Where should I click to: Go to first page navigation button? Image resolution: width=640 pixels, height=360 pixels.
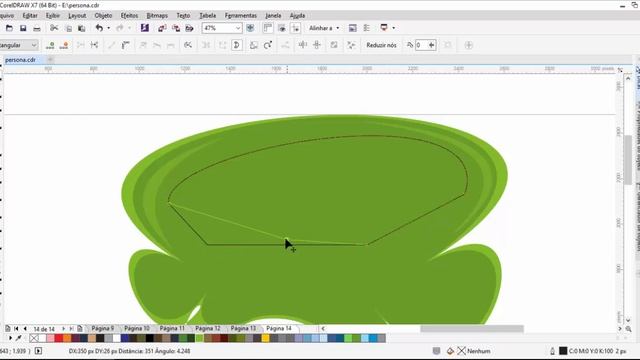[x=16, y=329]
